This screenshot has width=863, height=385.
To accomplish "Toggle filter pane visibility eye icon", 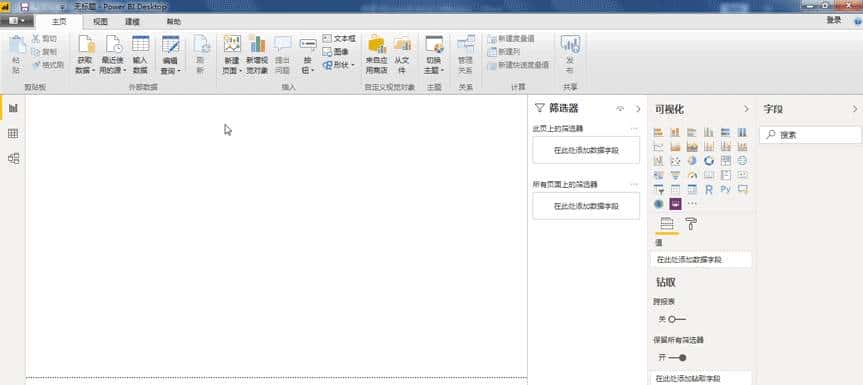I will point(620,109).
